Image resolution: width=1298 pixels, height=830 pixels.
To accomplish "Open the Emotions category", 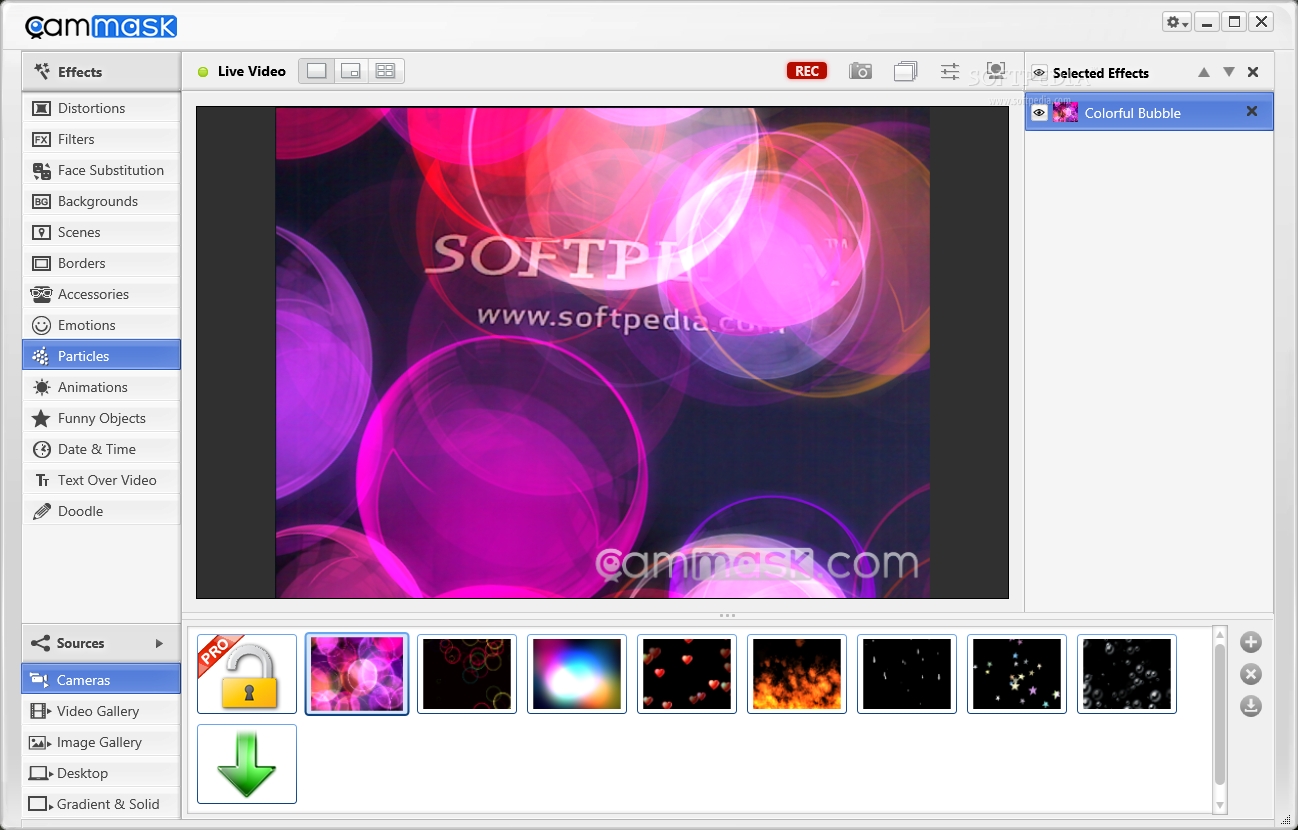I will (101, 325).
